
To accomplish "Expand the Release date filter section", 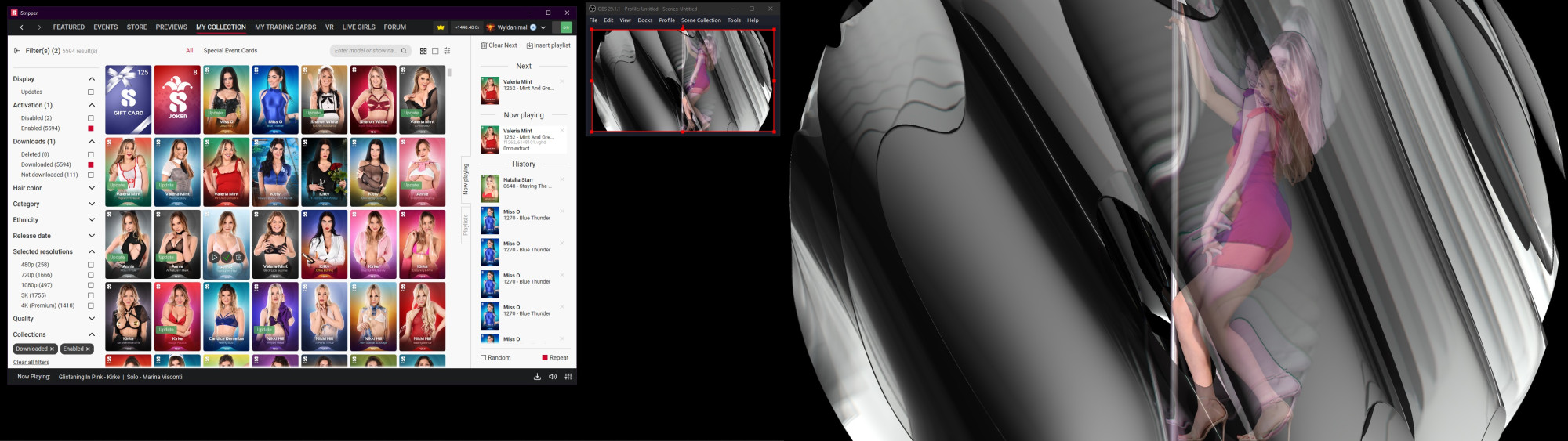I will (x=92, y=236).
